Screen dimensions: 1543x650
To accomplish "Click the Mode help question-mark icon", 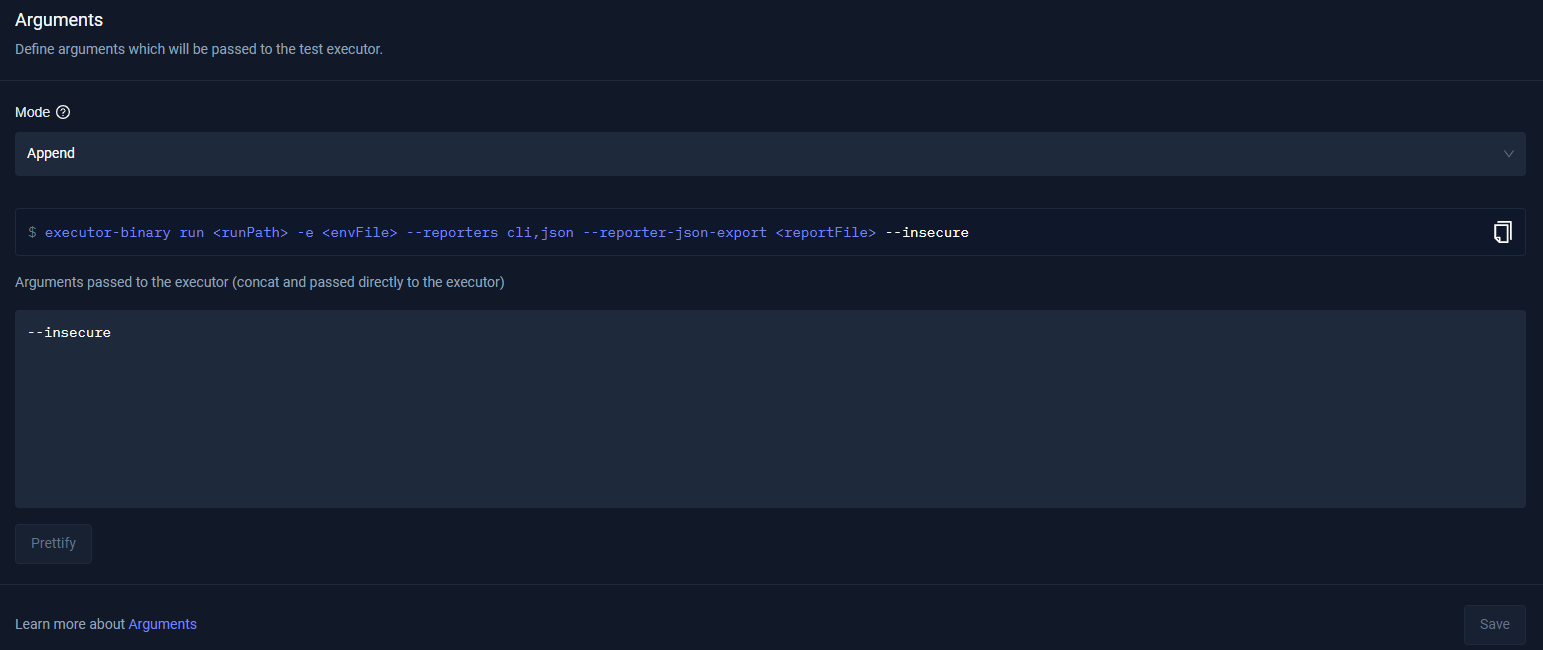I will point(63,112).
